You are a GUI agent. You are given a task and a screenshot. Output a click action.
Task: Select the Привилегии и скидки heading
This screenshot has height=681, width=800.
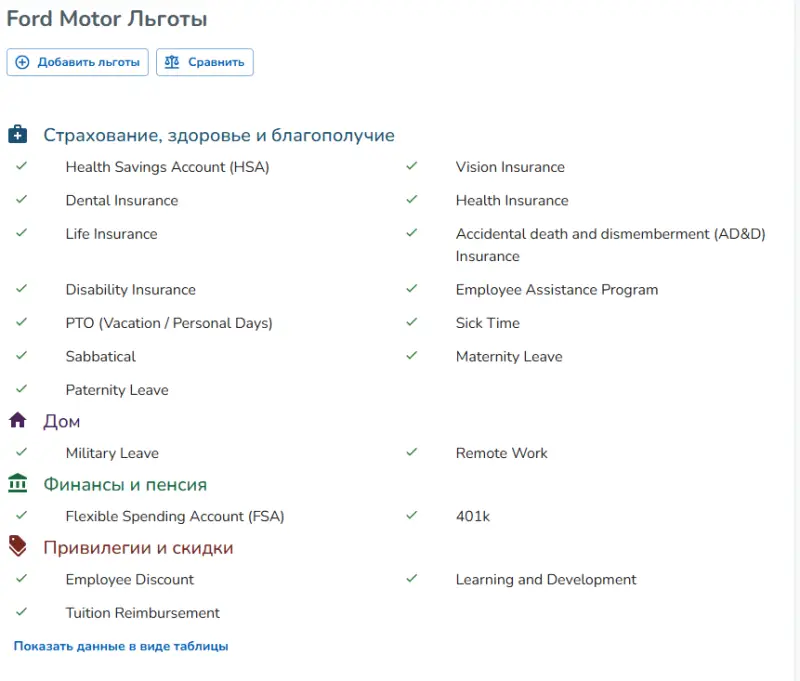138,547
